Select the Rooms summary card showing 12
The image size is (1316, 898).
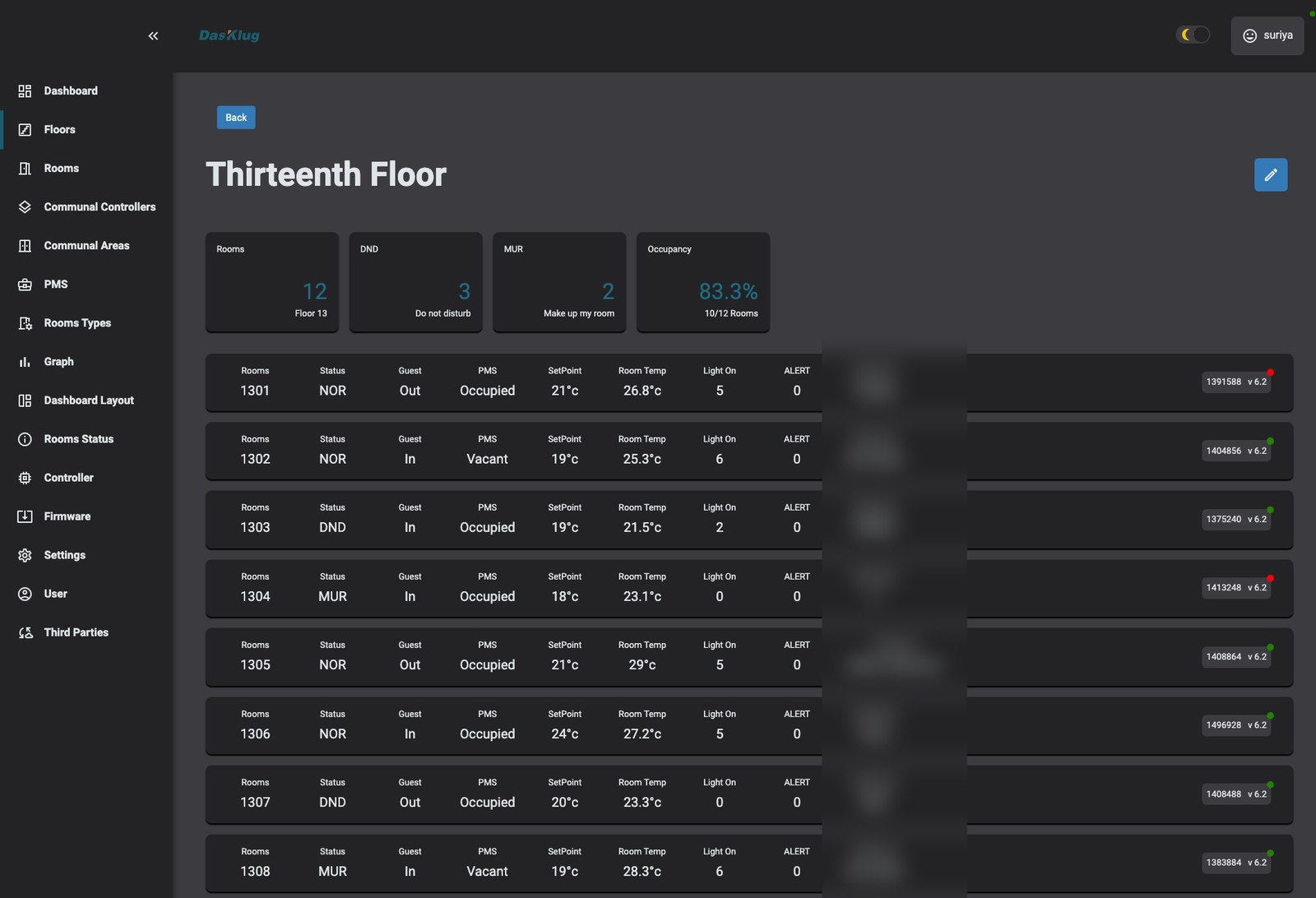[272, 282]
